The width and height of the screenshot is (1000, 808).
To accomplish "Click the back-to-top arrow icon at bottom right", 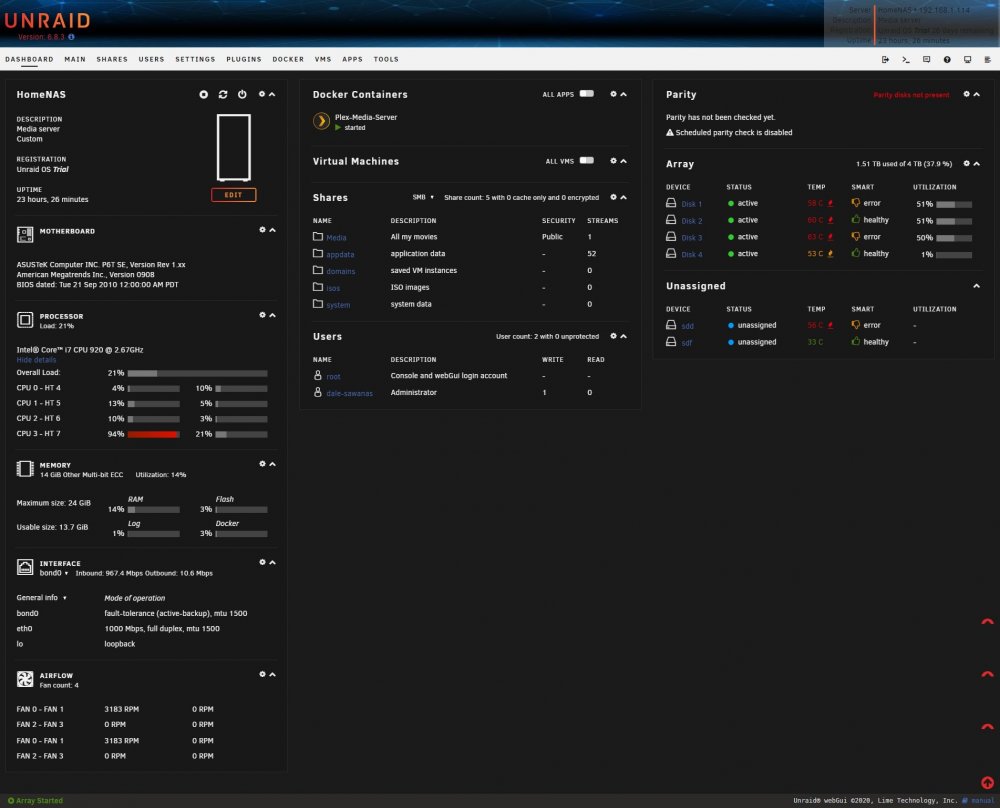I will tap(987, 782).
